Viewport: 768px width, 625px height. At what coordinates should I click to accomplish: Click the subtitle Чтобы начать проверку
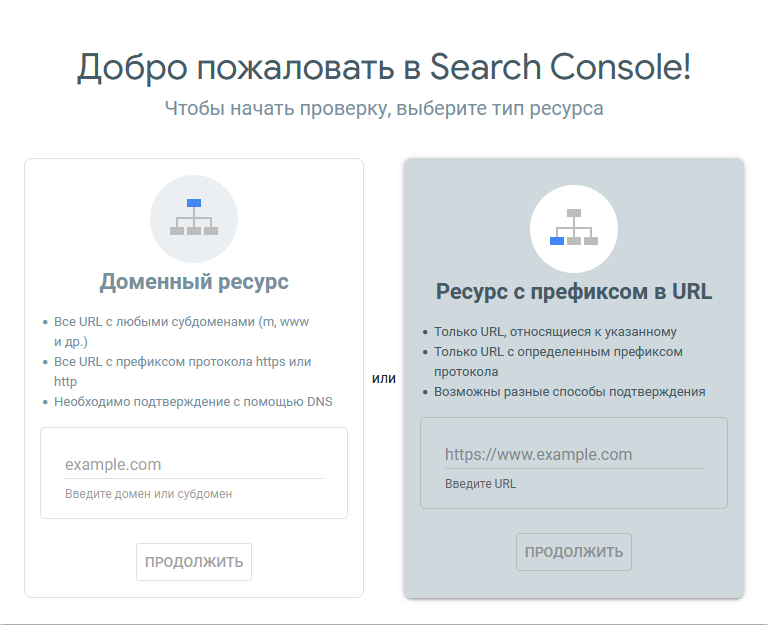[x=384, y=108]
